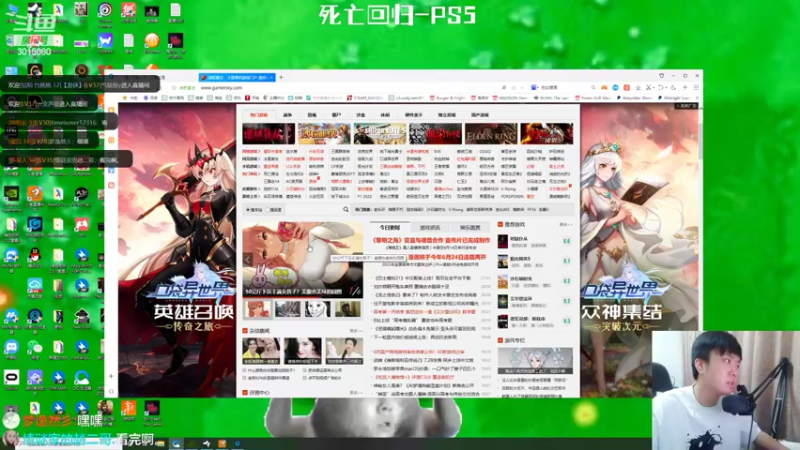Open the STEAM_DD bookmark

365,98
